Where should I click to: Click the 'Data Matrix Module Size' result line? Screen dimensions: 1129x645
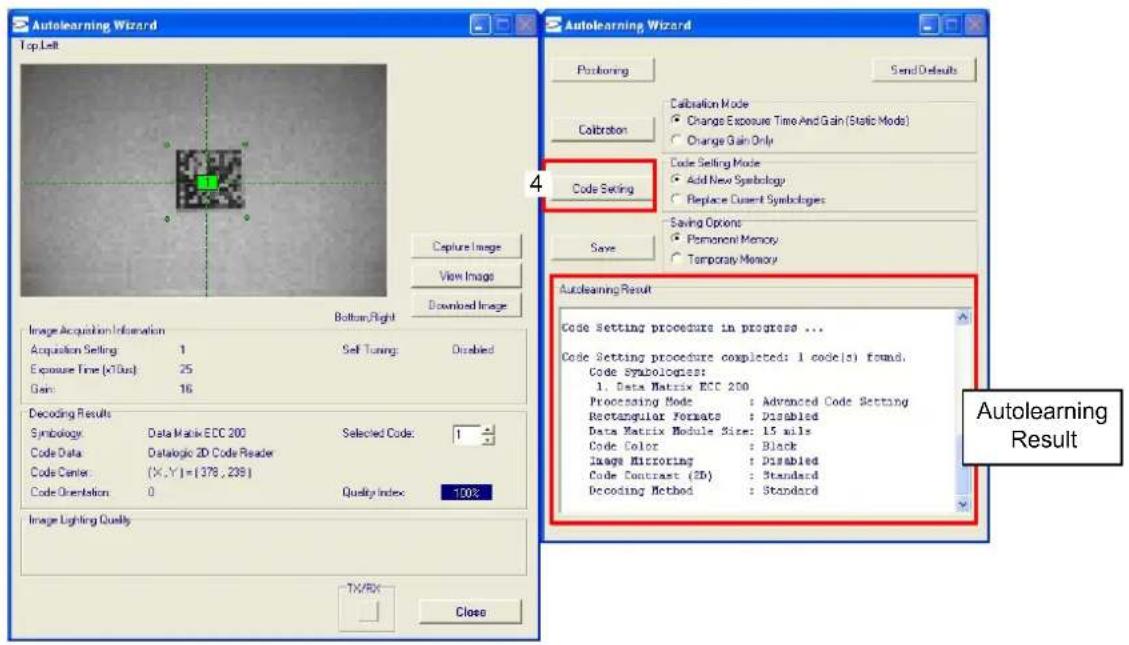click(x=700, y=431)
